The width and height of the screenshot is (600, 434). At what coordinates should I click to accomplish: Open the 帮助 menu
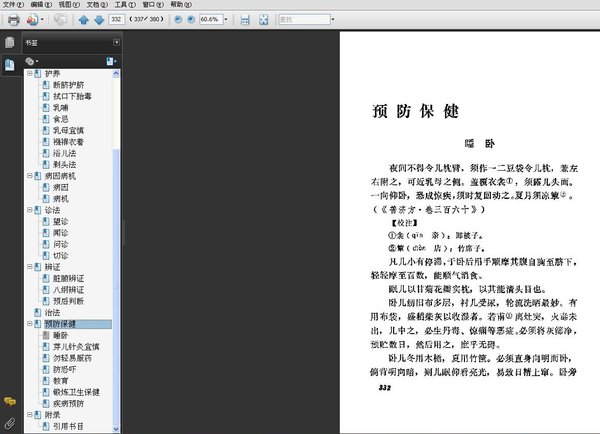click(x=181, y=5)
